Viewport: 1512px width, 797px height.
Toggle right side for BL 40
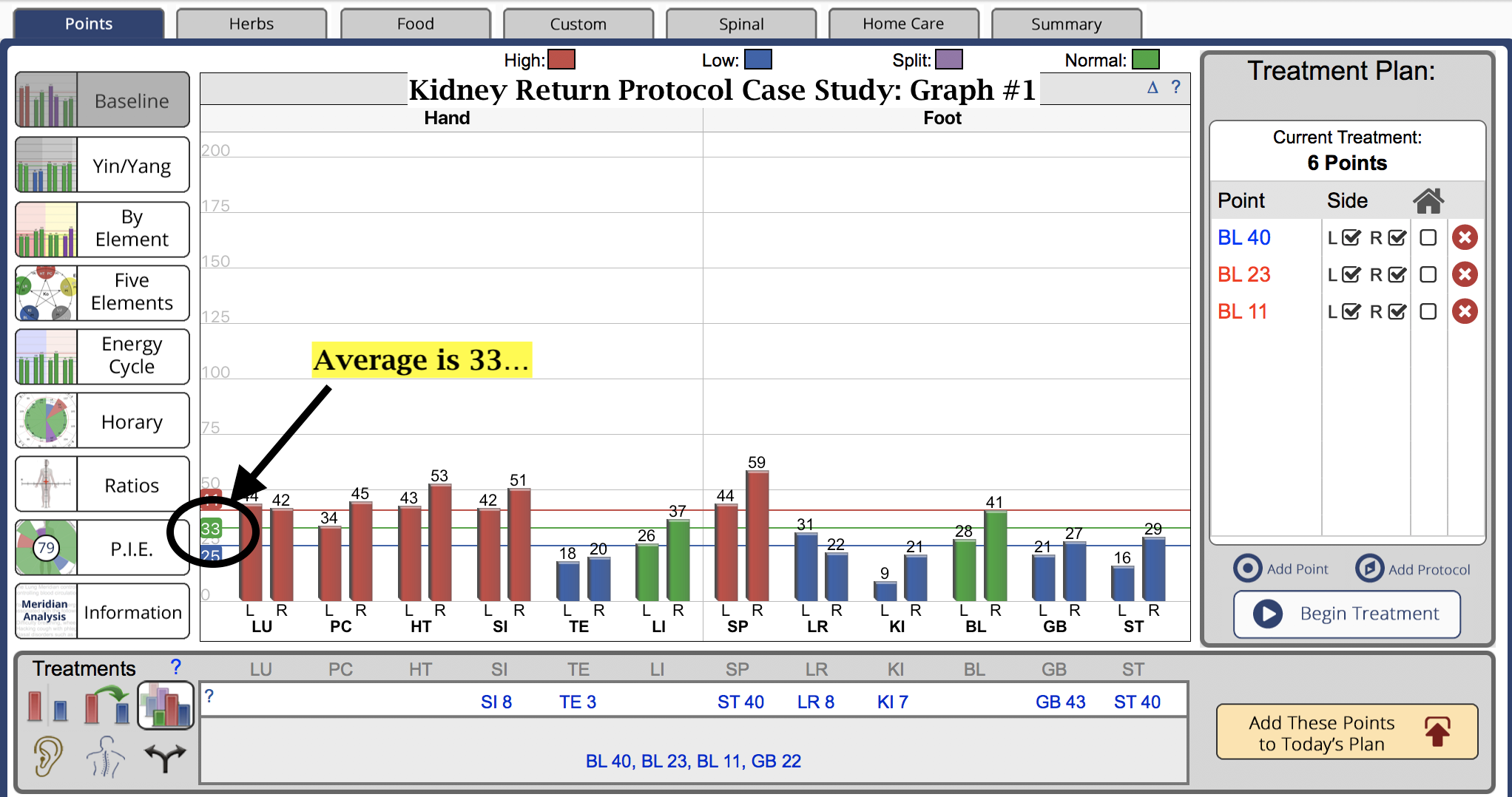(1397, 237)
